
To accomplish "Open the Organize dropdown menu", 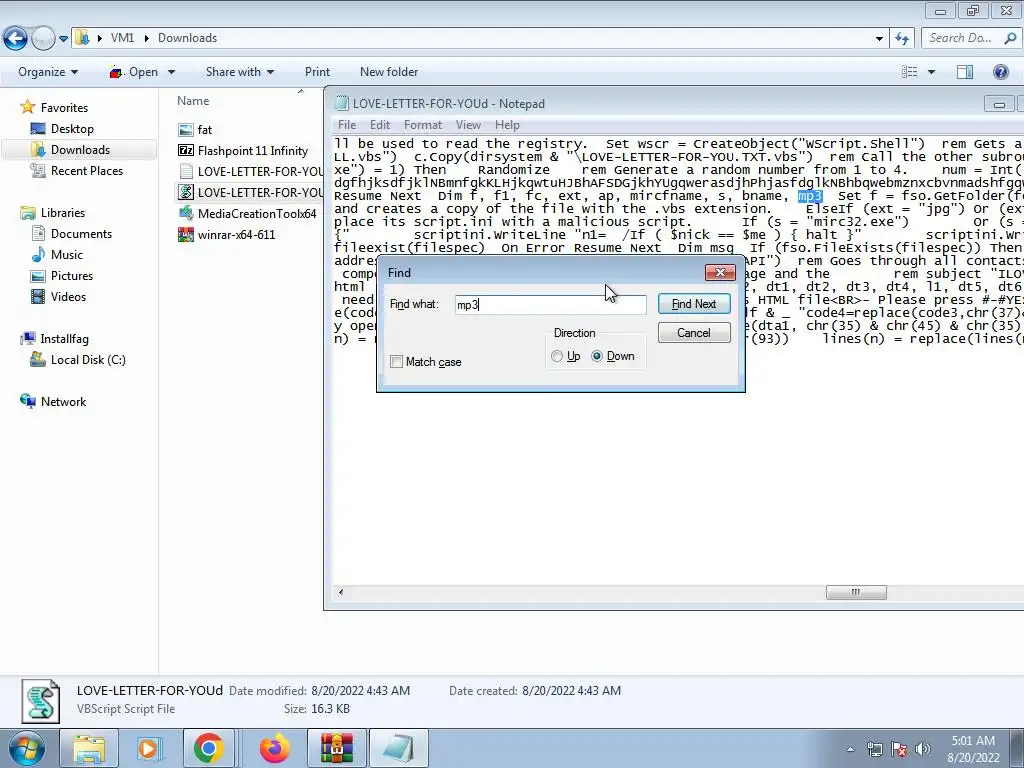I will (x=48, y=72).
